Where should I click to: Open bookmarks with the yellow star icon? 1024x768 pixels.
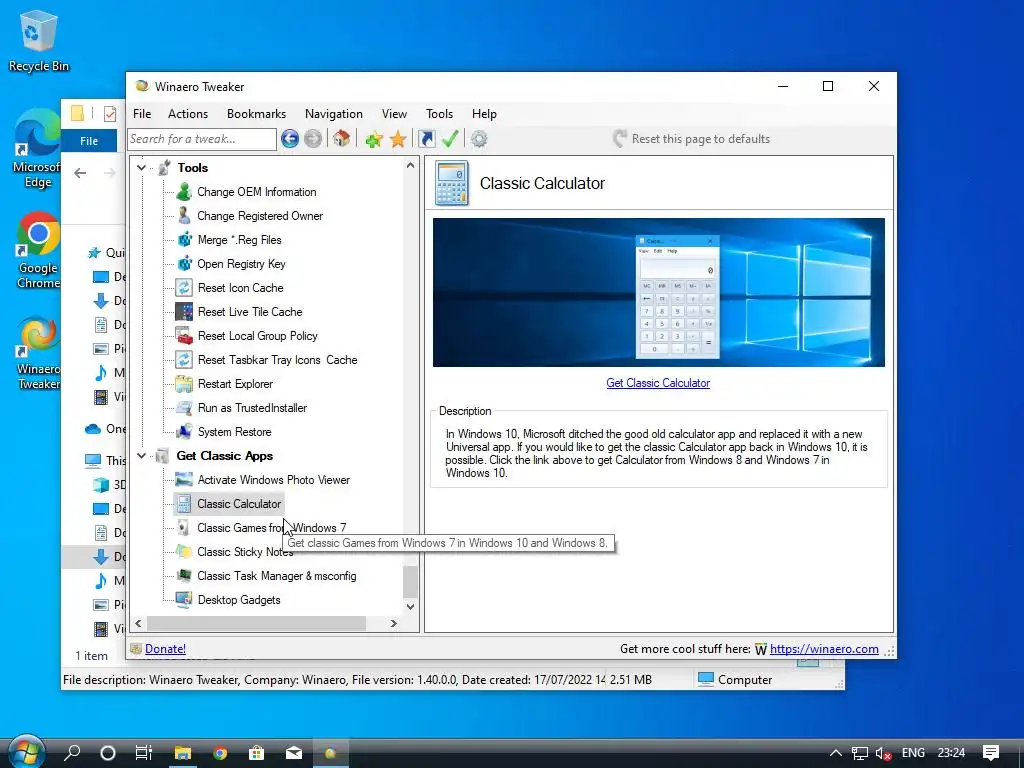coord(398,138)
